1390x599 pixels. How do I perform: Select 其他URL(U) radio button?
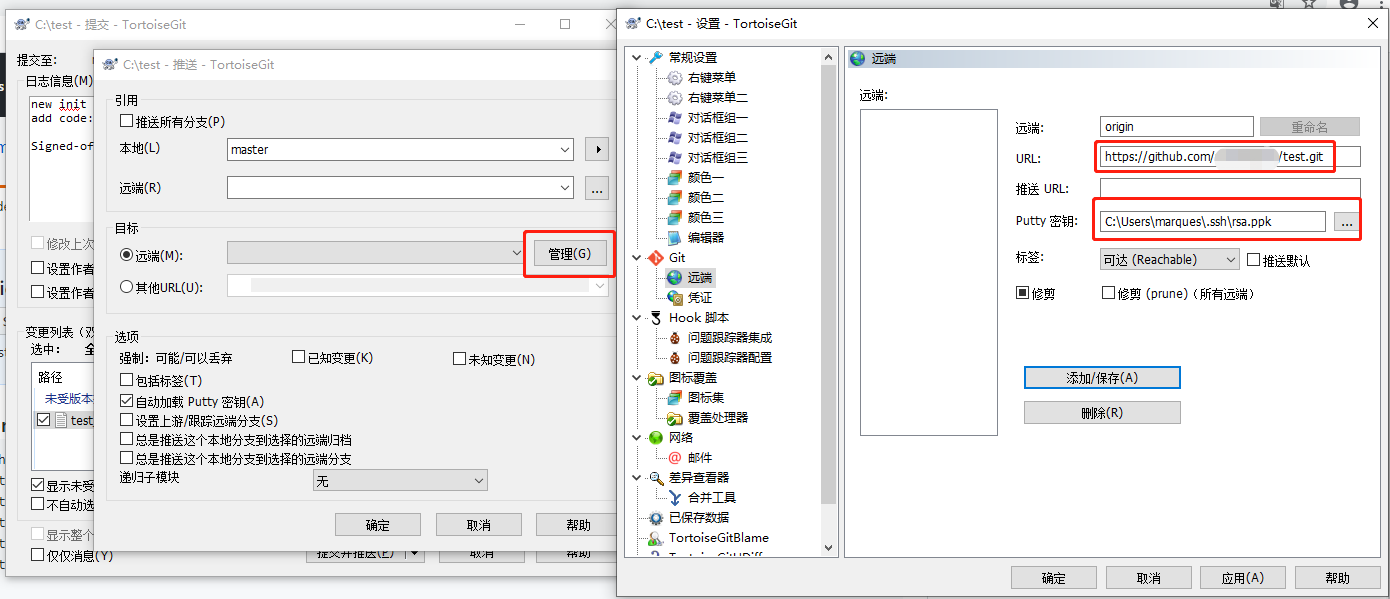tap(126, 287)
